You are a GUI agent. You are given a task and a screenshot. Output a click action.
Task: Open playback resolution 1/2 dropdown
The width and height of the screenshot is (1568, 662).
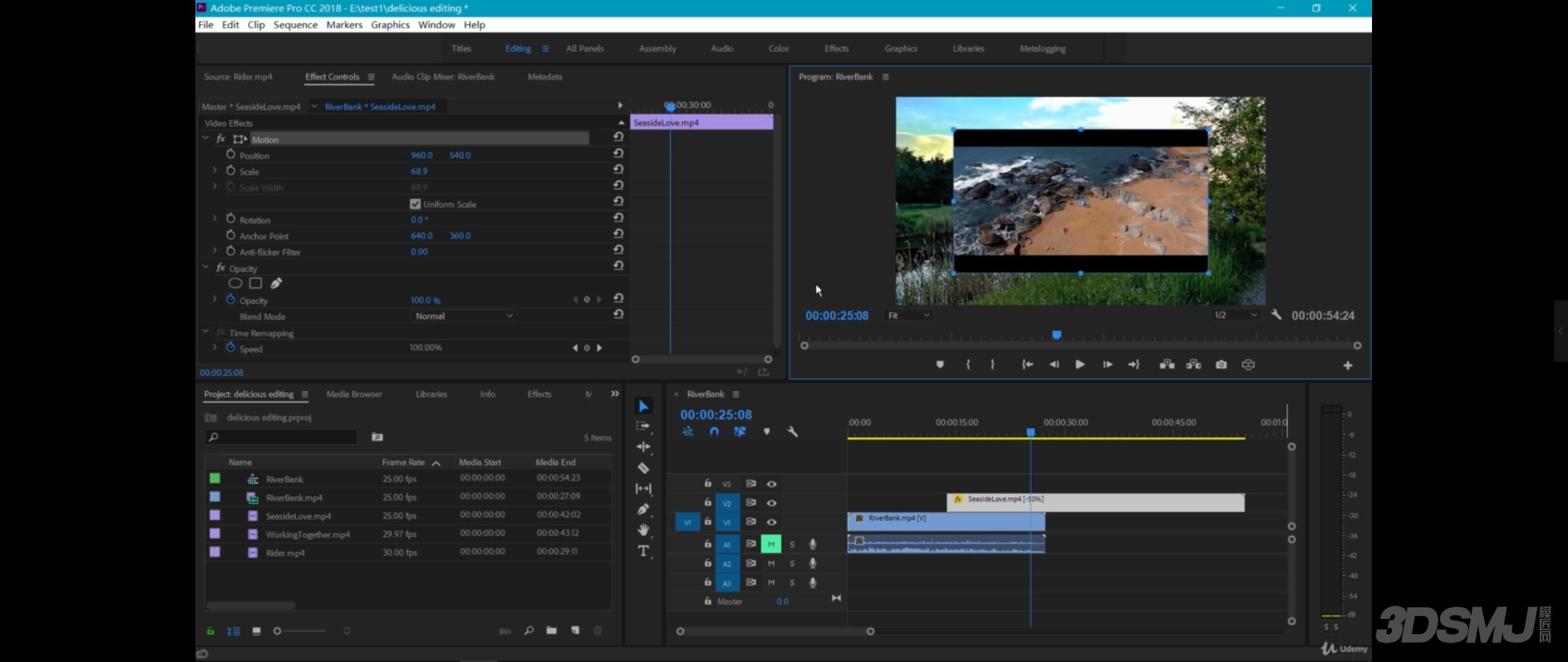point(1235,315)
